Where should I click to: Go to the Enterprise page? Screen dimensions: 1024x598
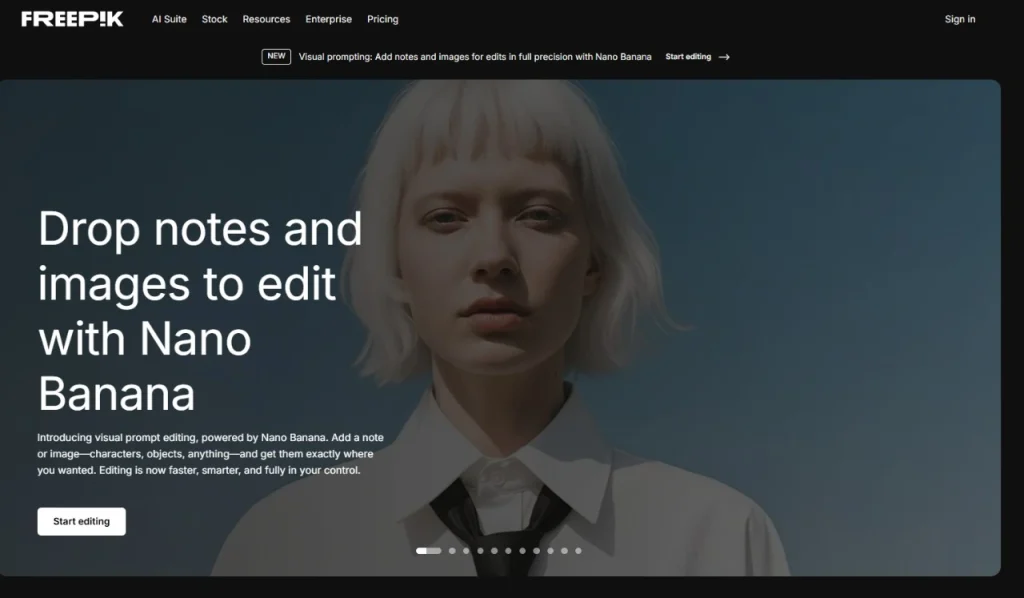pos(328,19)
